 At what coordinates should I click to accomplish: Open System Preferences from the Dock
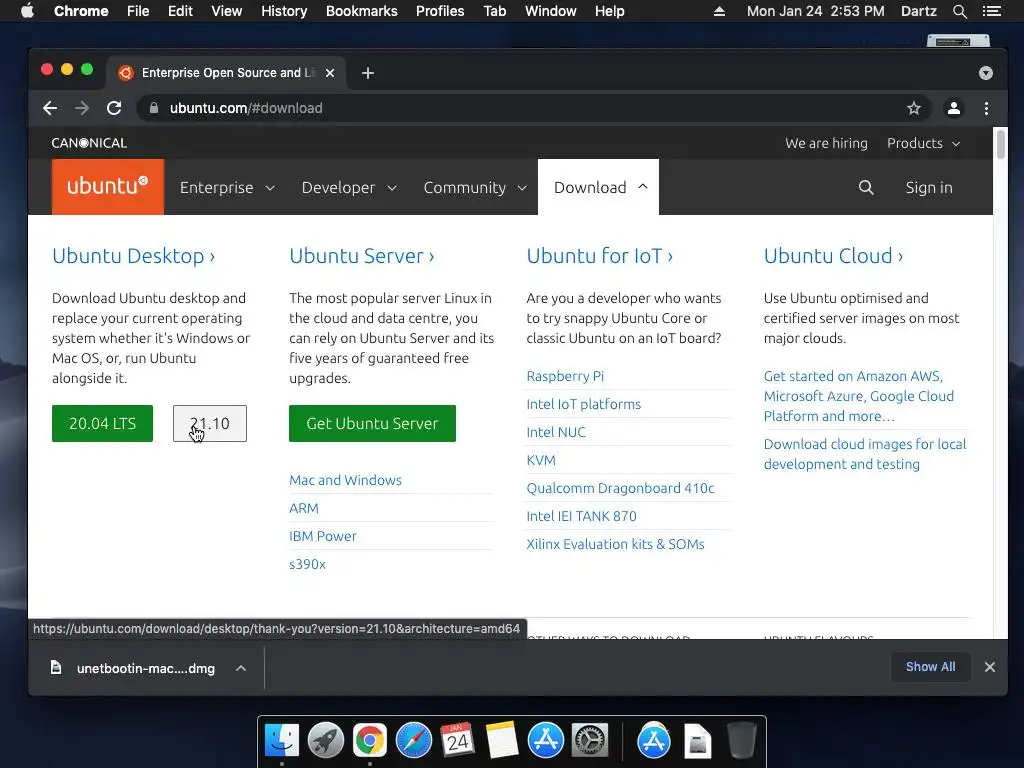(590, 740)
